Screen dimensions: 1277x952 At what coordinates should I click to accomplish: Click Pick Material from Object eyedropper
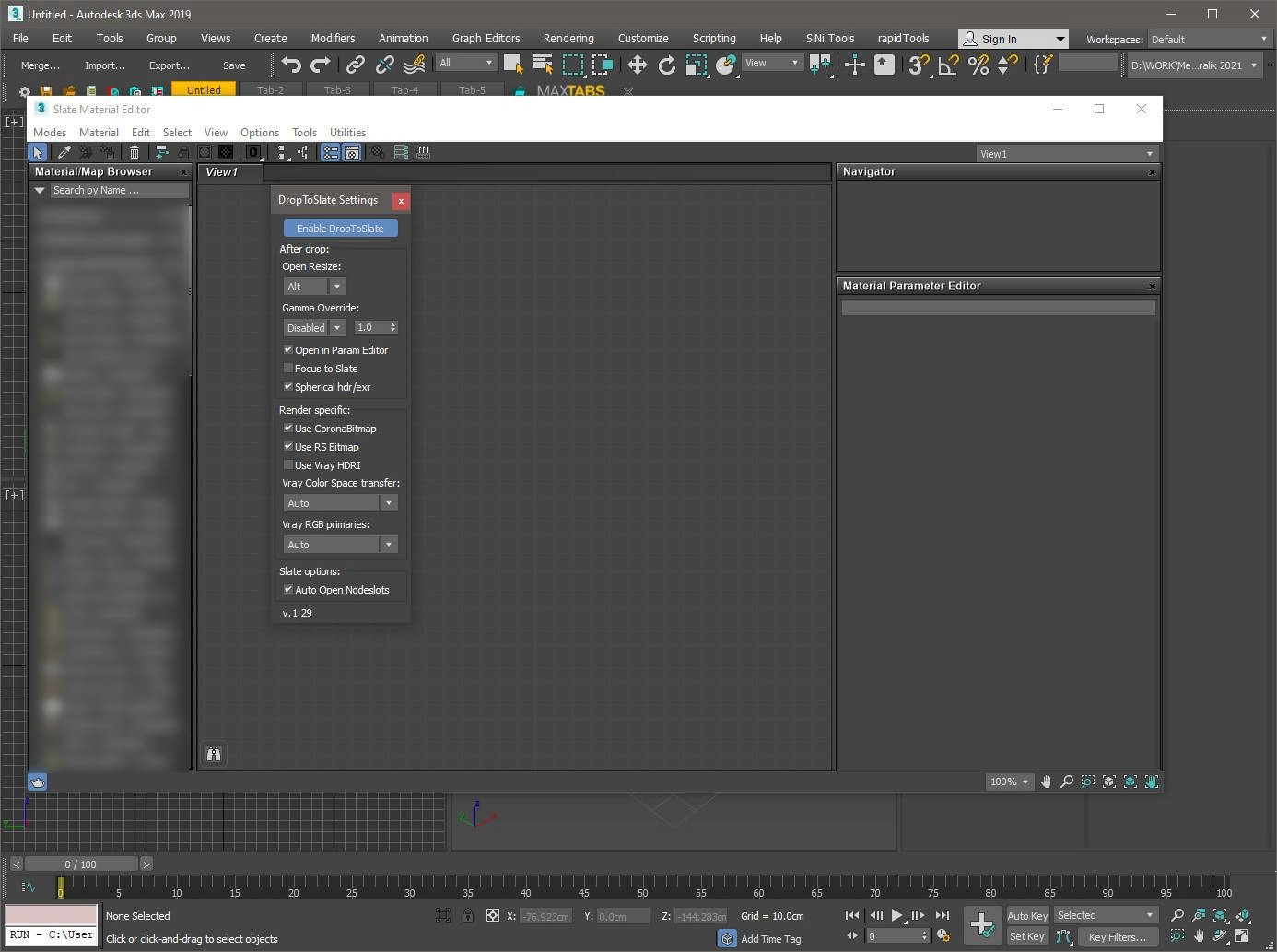pyautogui.click(x=64, y=152)
